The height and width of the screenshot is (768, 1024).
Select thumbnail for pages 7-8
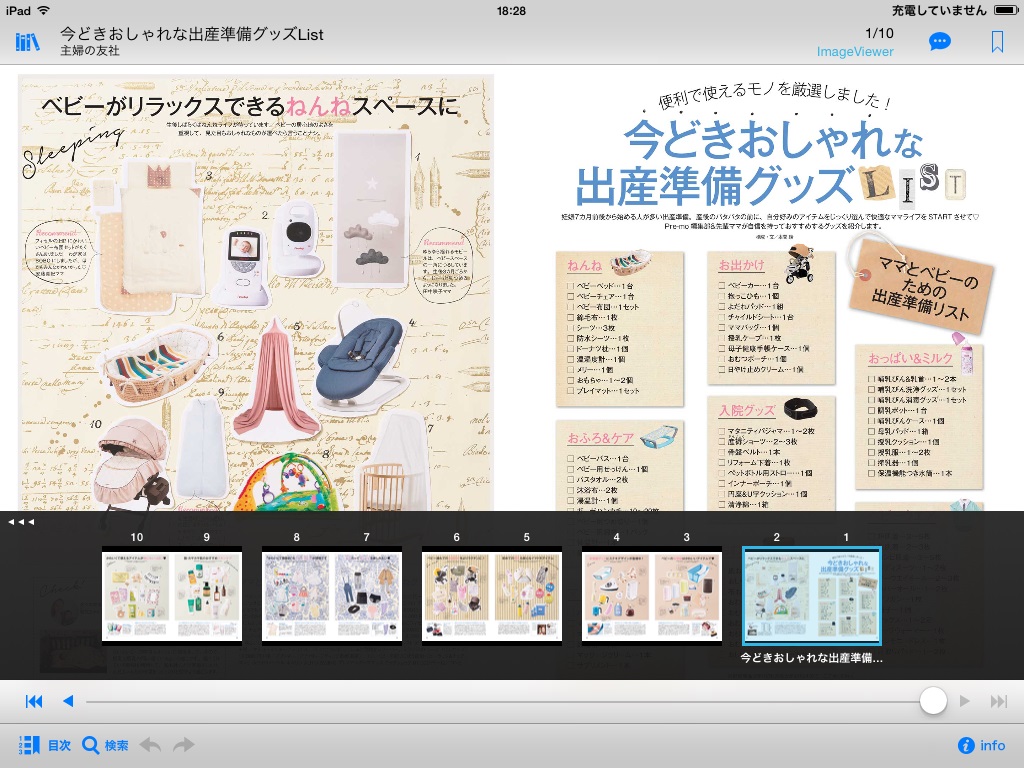pyautogui.click(x=332, y=596)
